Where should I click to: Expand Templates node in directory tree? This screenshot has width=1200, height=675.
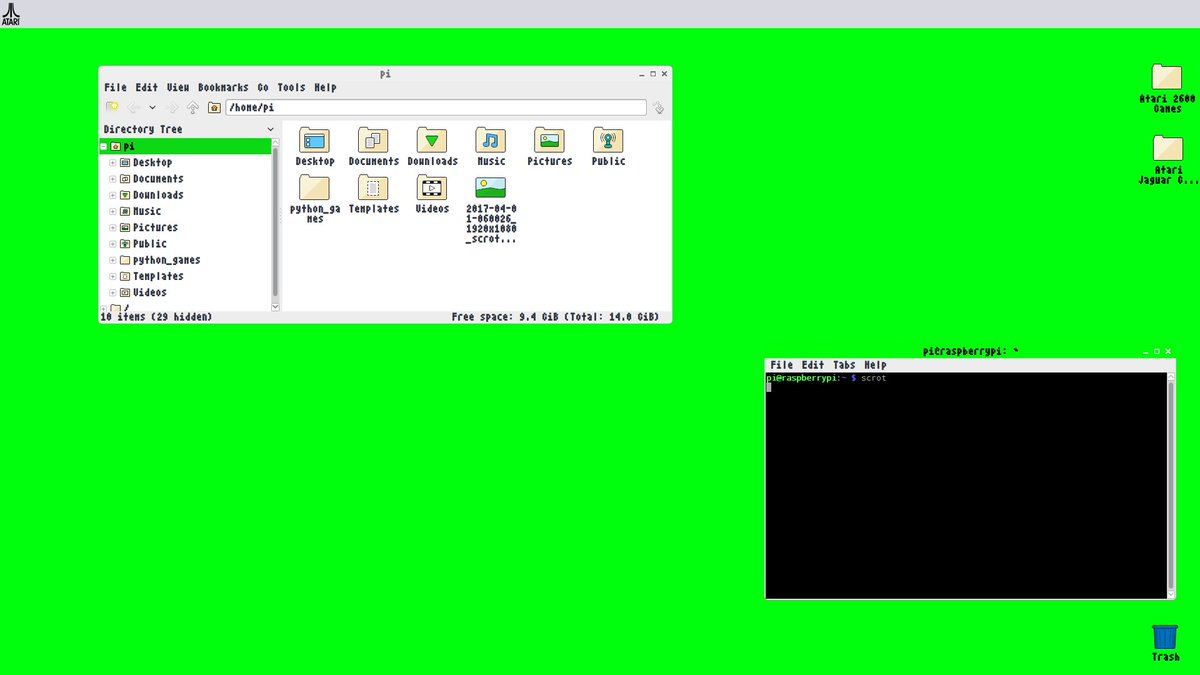pyautogui.click(x=113, y=276)
